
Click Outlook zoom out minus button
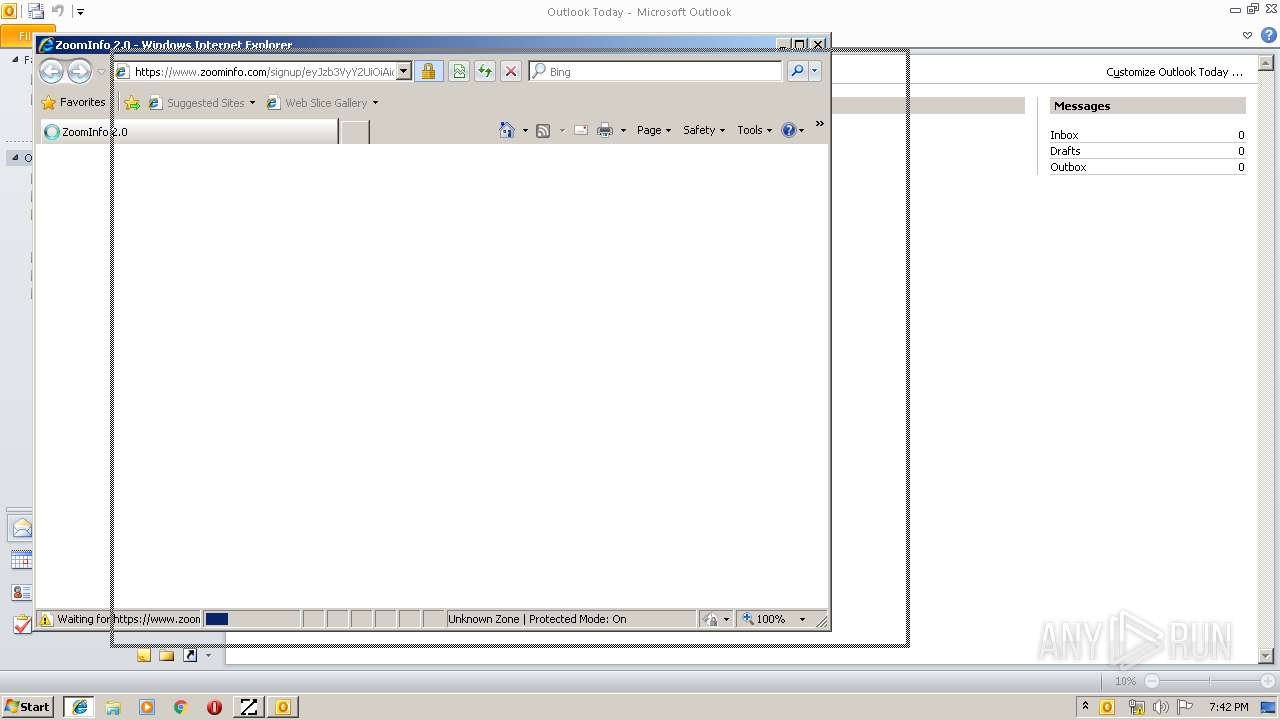tap(1151, 681)
